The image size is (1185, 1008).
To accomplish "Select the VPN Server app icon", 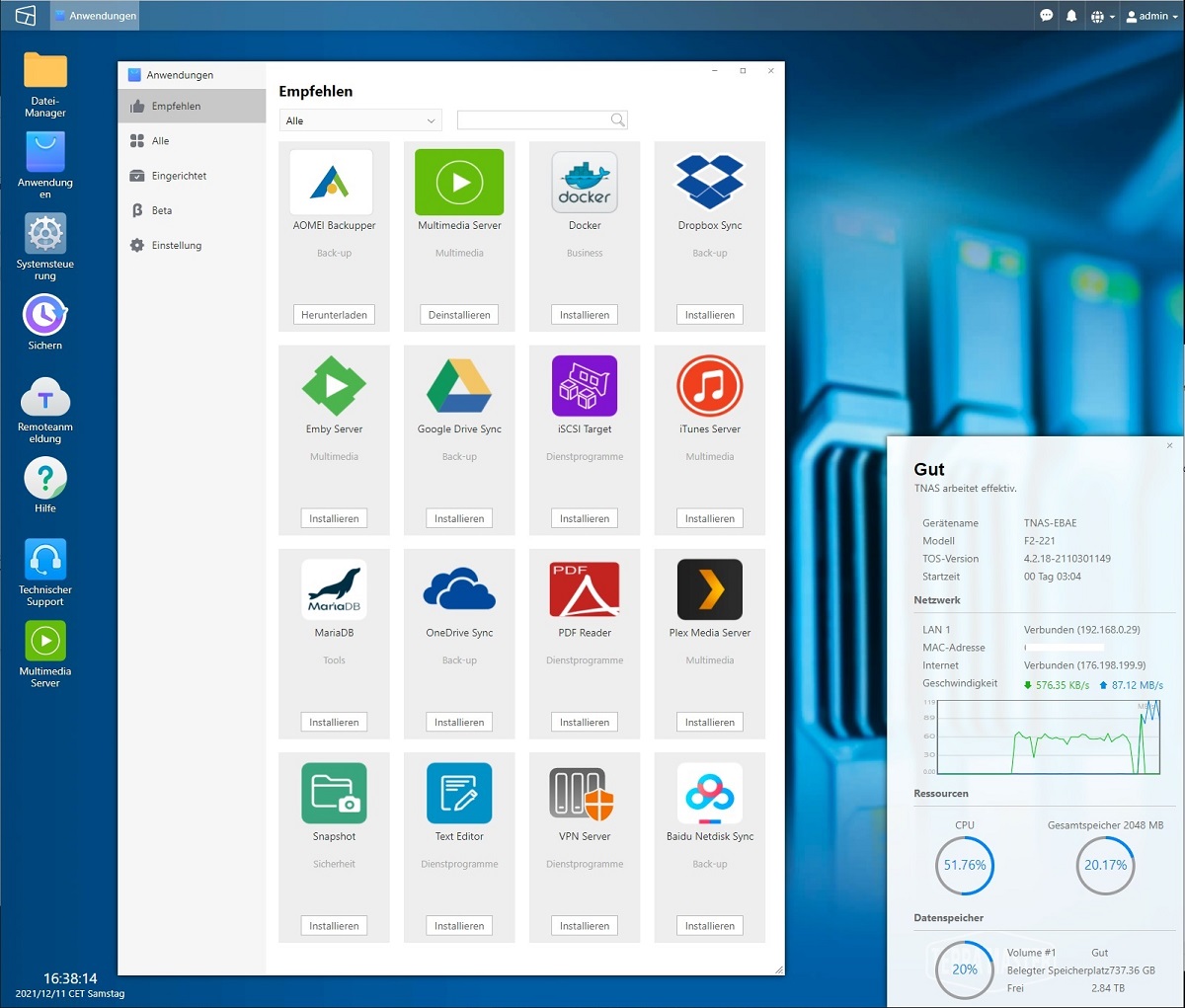I will pos(582,794).
